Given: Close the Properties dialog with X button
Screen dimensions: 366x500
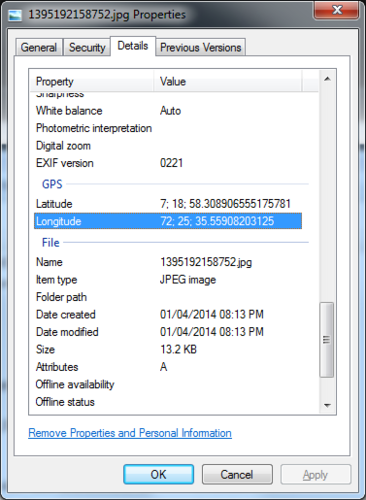Looking at the screenshot, I should pyautogui.click(x=336, y=10).
